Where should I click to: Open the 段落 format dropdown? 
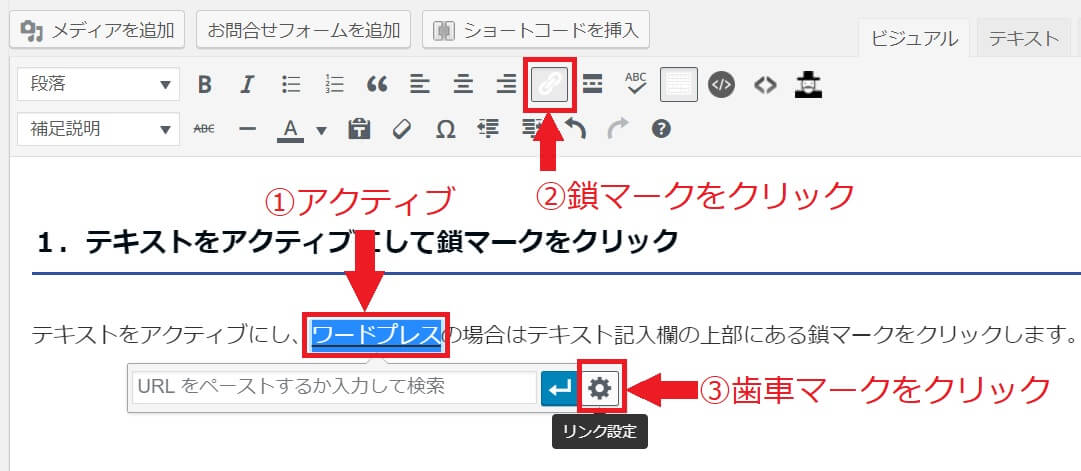(x=98, y=85)
